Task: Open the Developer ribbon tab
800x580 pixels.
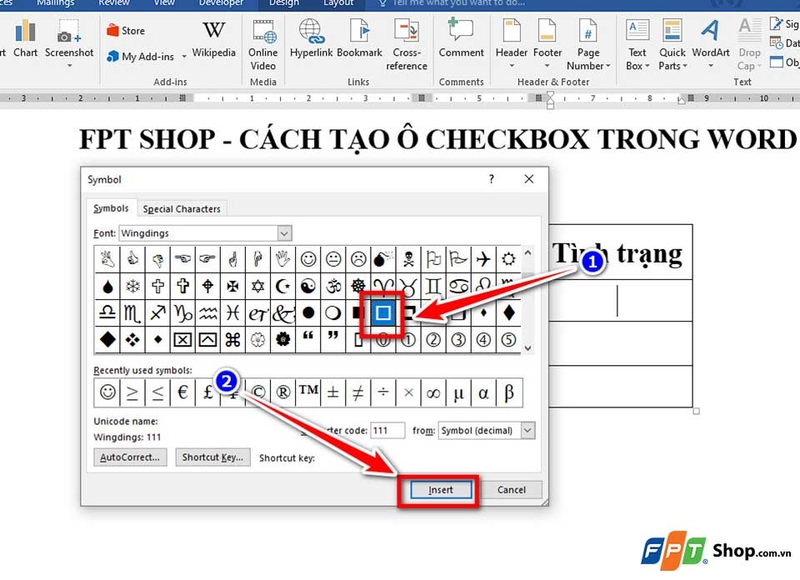Action: (x=221, y=3)
